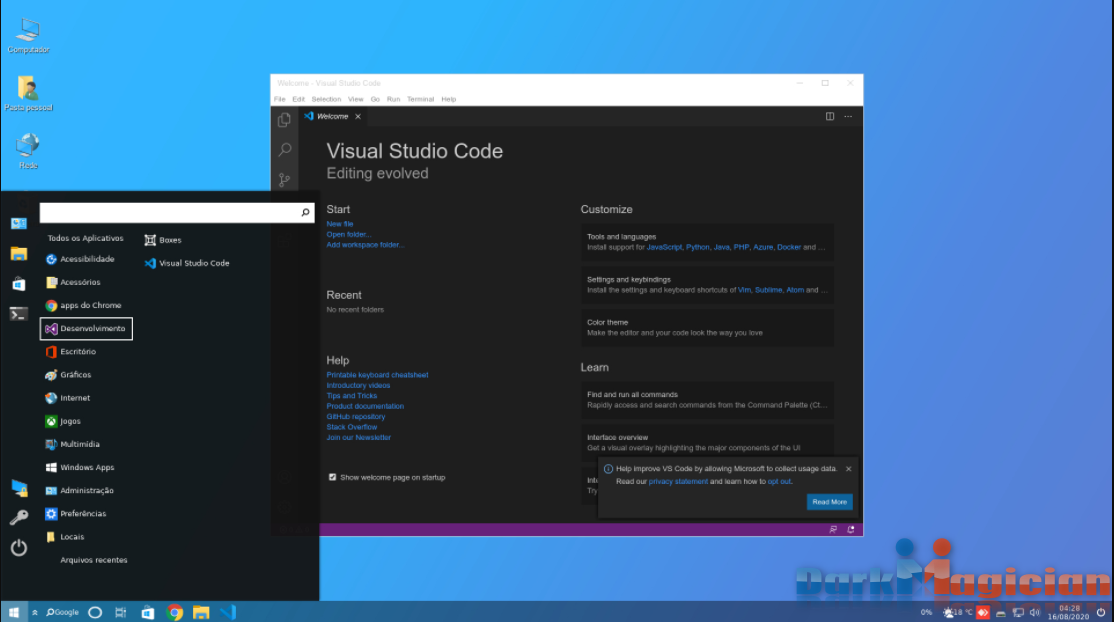Click the monitor lock icon in start menu sidebar
The width and height of the screenshot is (1114, 622).
pyautogui.click(x=18, y=488)
